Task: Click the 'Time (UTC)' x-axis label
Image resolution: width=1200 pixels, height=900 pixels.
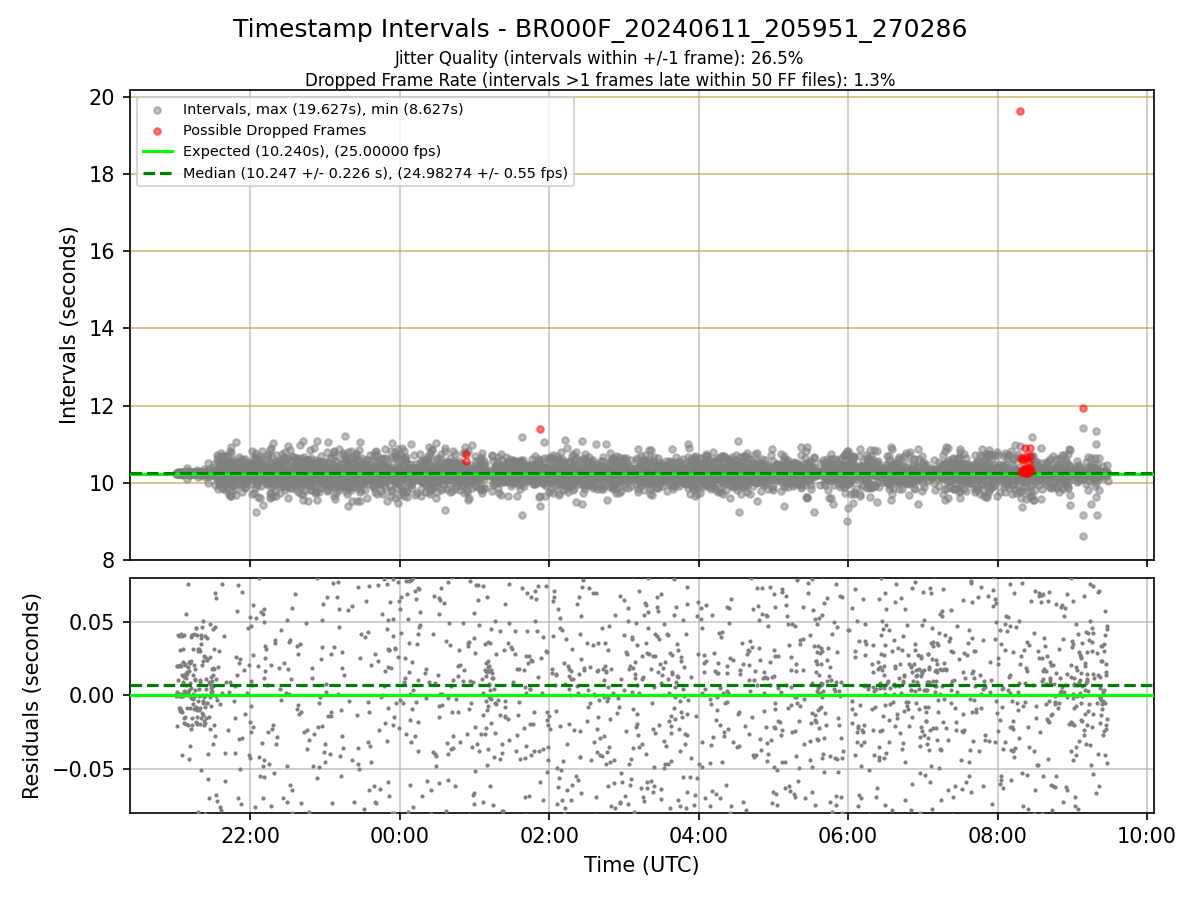Action: [x=642, y=865]
